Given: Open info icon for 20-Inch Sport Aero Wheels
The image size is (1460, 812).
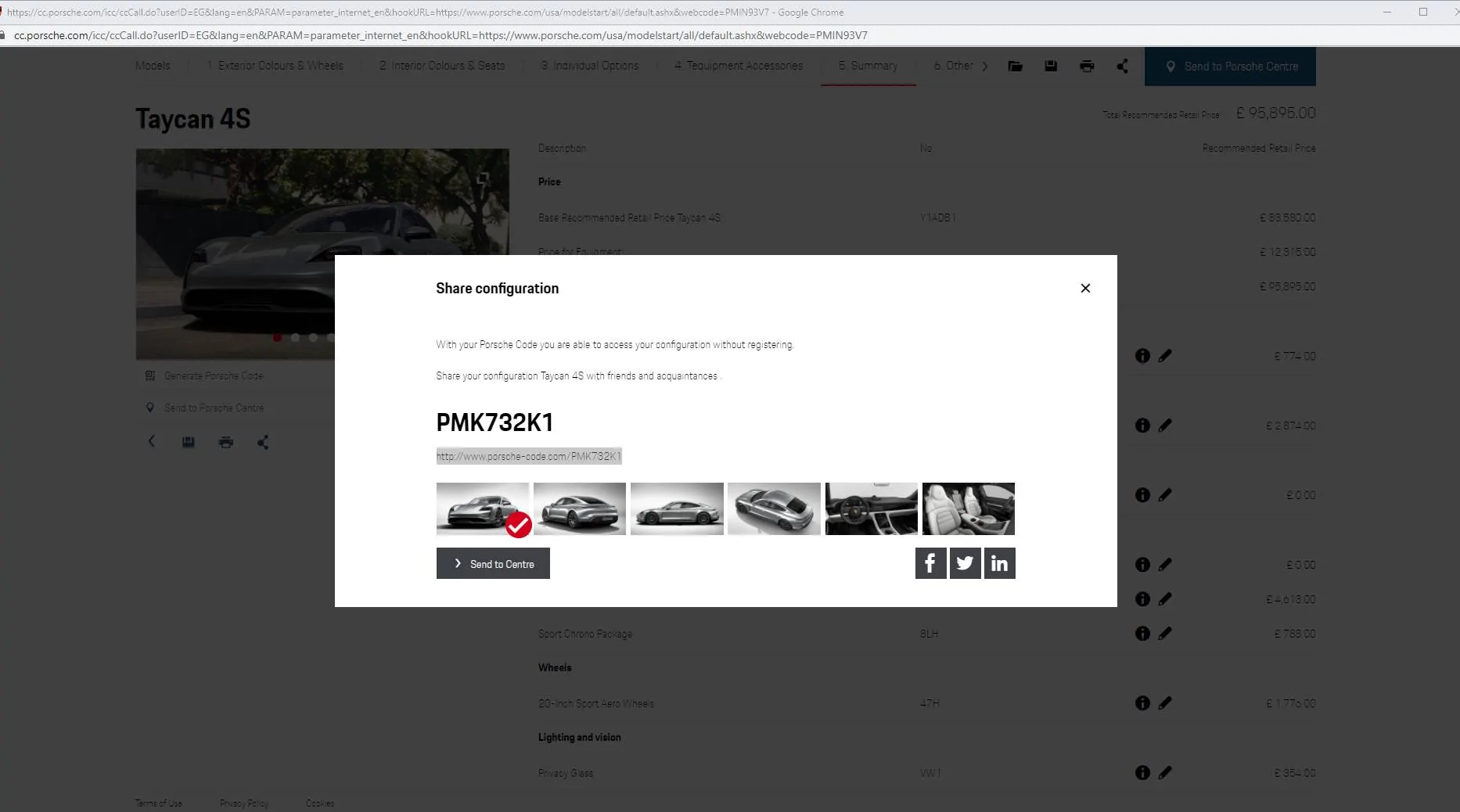Looking at the screenshot, I should coord(1142,703).
